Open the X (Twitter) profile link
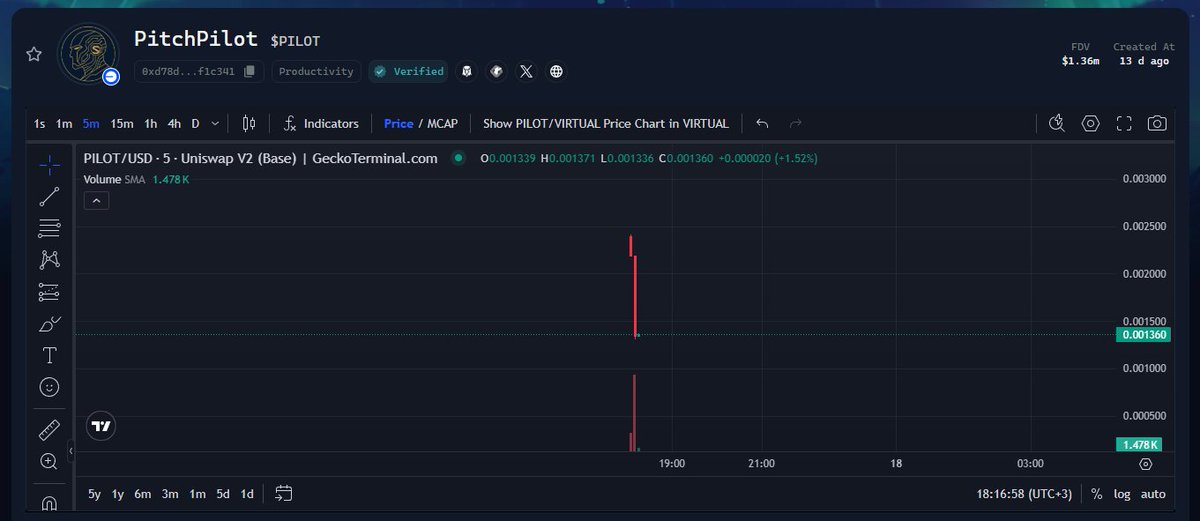This screenshot has height=521, width=1200. [527, 71]
